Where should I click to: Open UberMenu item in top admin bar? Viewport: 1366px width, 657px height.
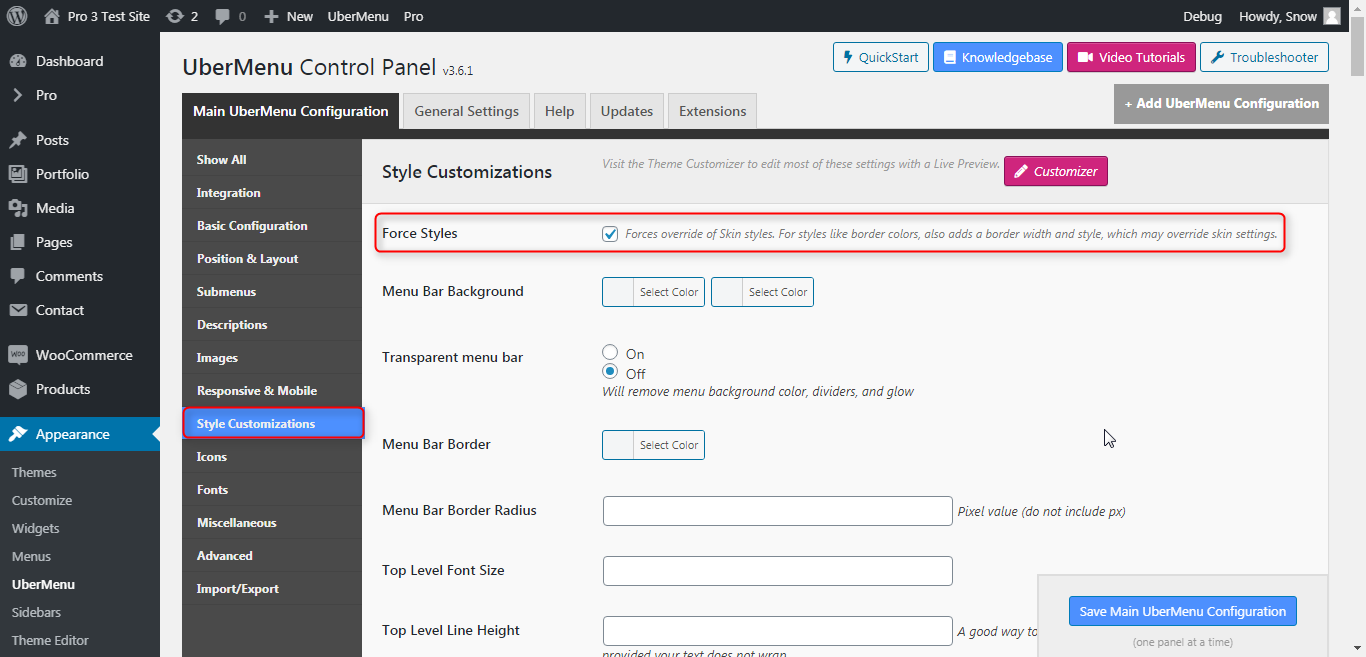coord(357,16)
